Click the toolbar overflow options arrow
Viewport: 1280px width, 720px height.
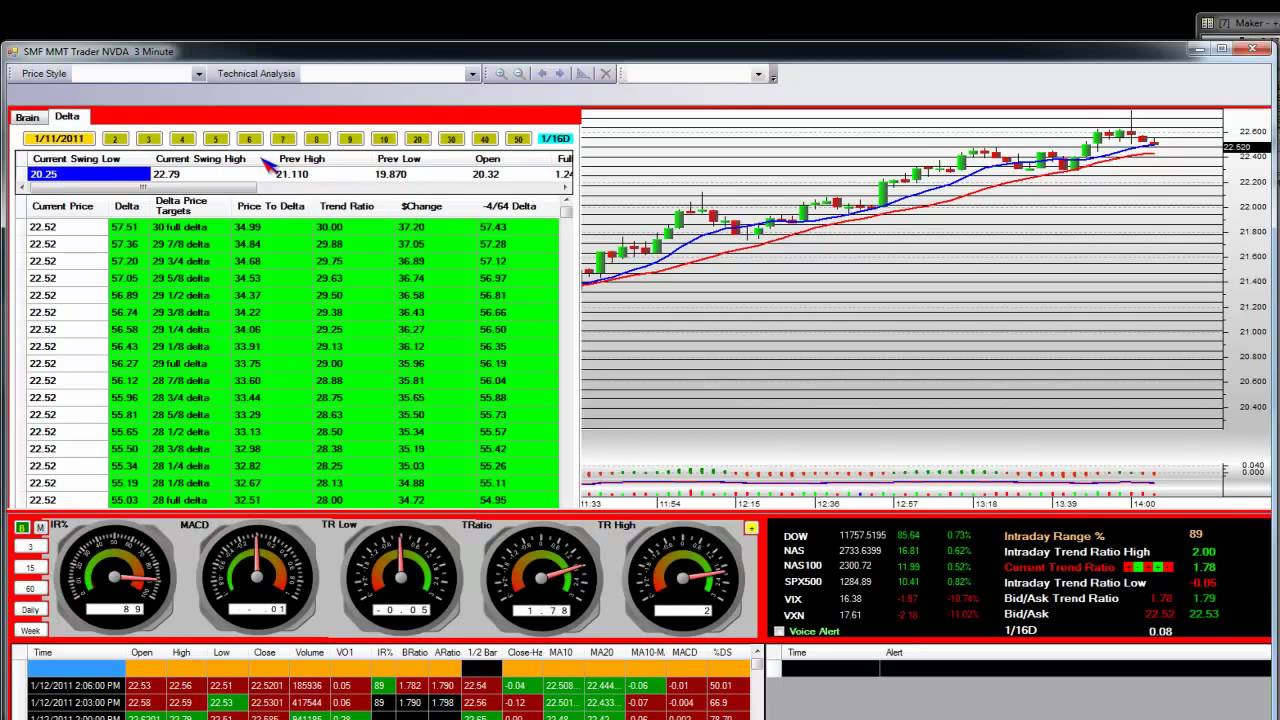[773, 75]
